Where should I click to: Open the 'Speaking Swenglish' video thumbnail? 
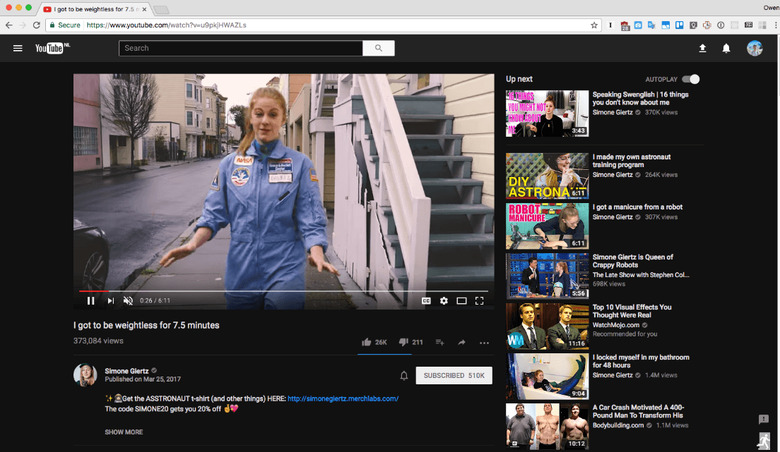point(547,113)
